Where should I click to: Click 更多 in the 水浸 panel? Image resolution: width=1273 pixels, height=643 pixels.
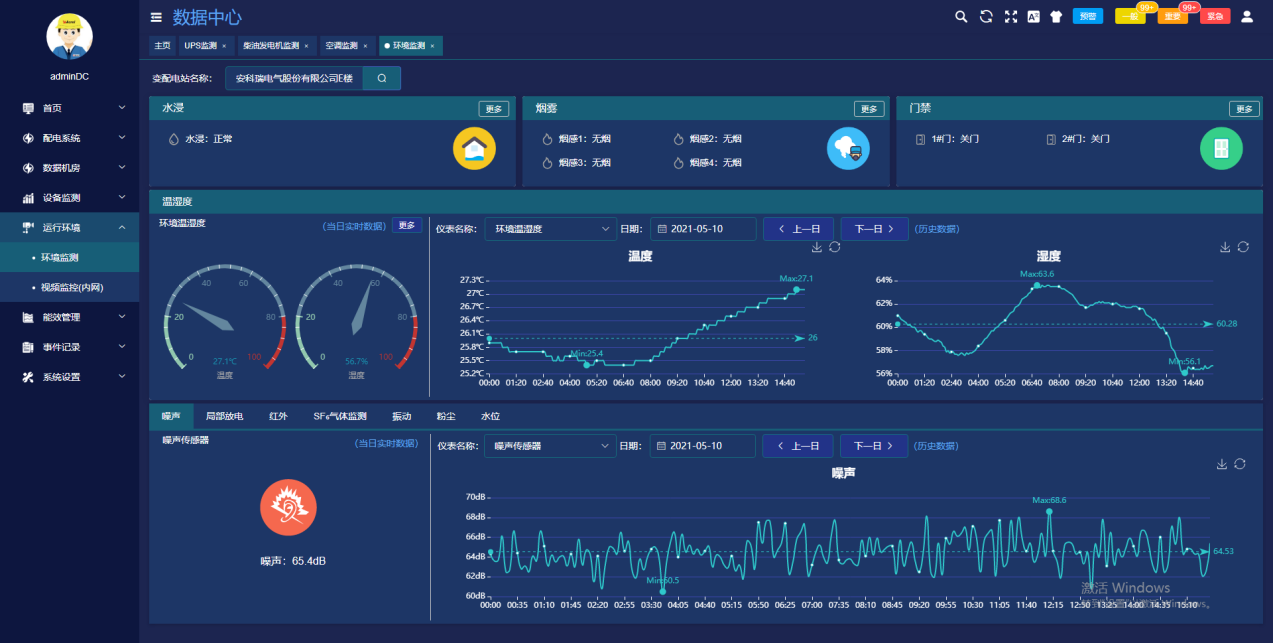coord(493,109)
